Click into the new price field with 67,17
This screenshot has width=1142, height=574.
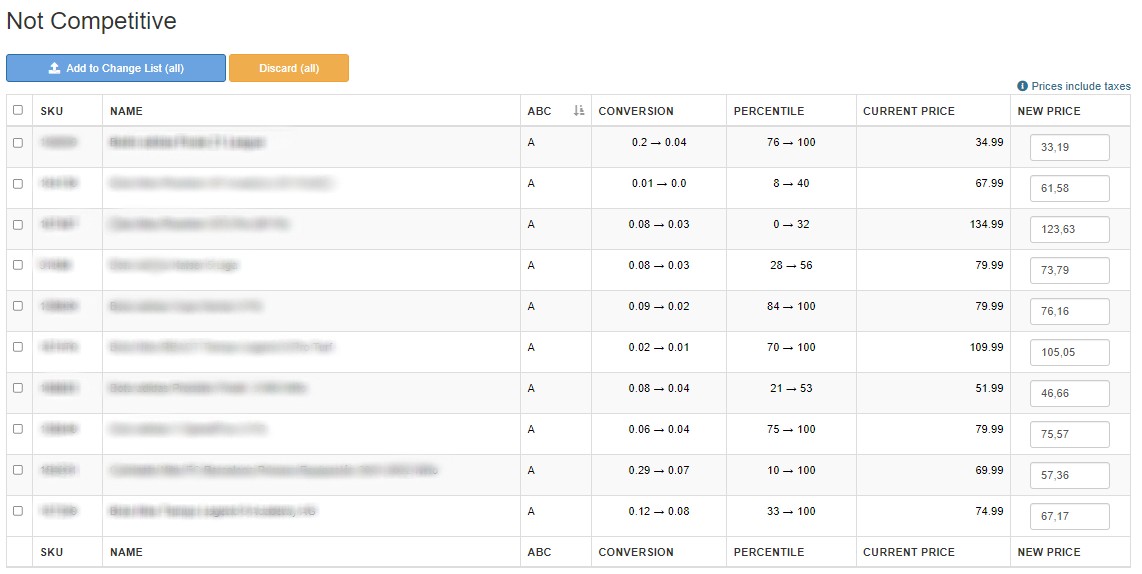(x=1069, y=516)
